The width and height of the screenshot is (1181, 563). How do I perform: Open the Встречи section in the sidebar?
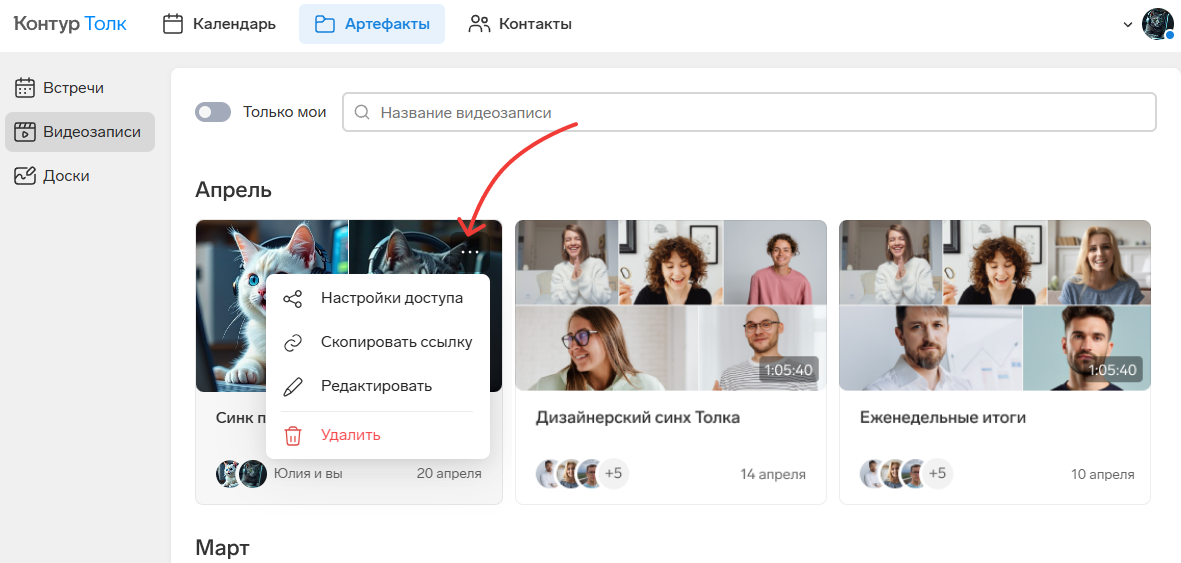(x=73, y=88)
